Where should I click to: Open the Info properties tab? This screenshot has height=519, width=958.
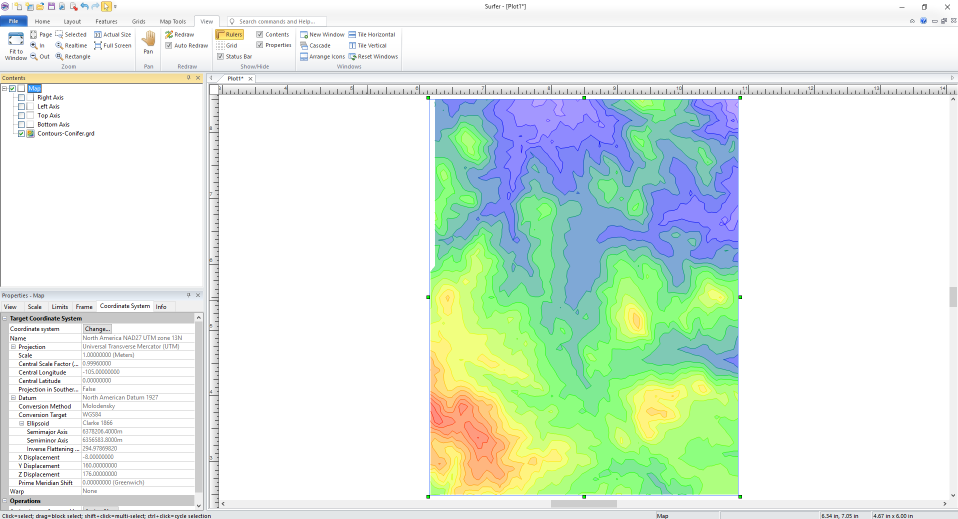pos(161,307)
